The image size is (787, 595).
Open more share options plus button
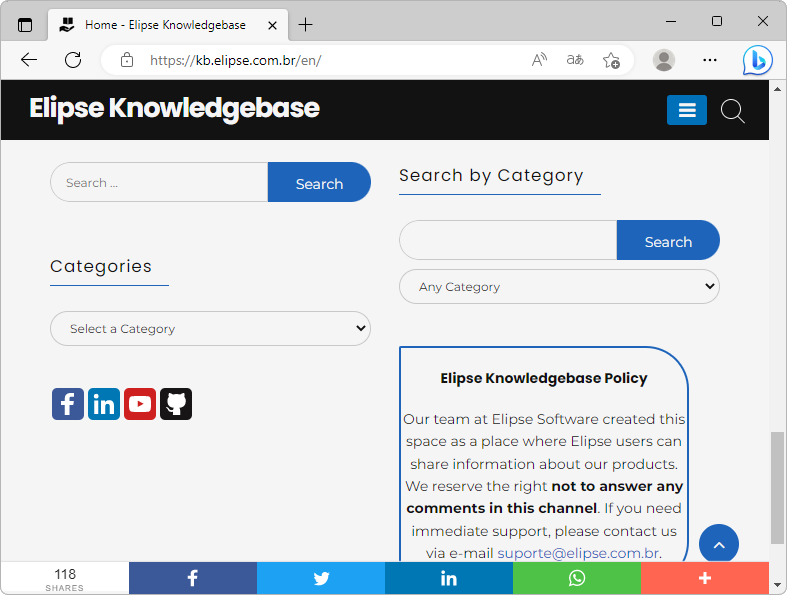pyautogui.click(x=705, y=578)
